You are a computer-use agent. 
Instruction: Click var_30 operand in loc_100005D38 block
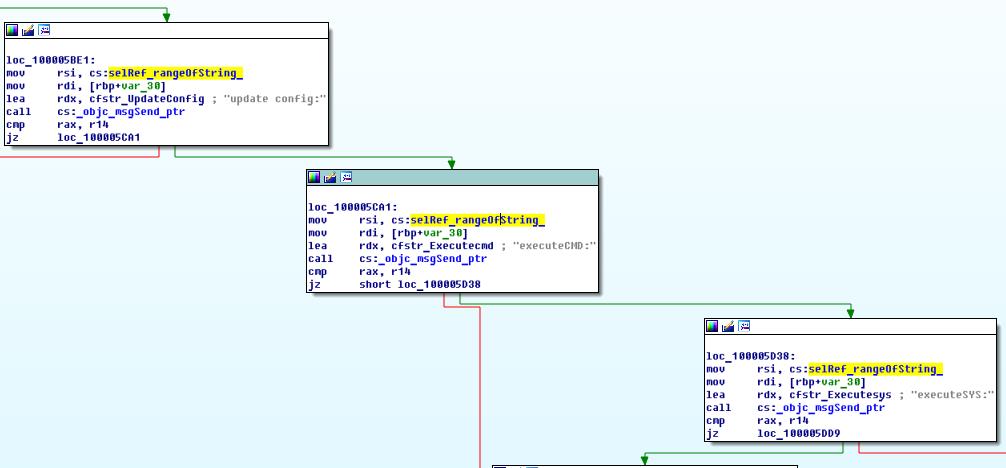(840, 382)
